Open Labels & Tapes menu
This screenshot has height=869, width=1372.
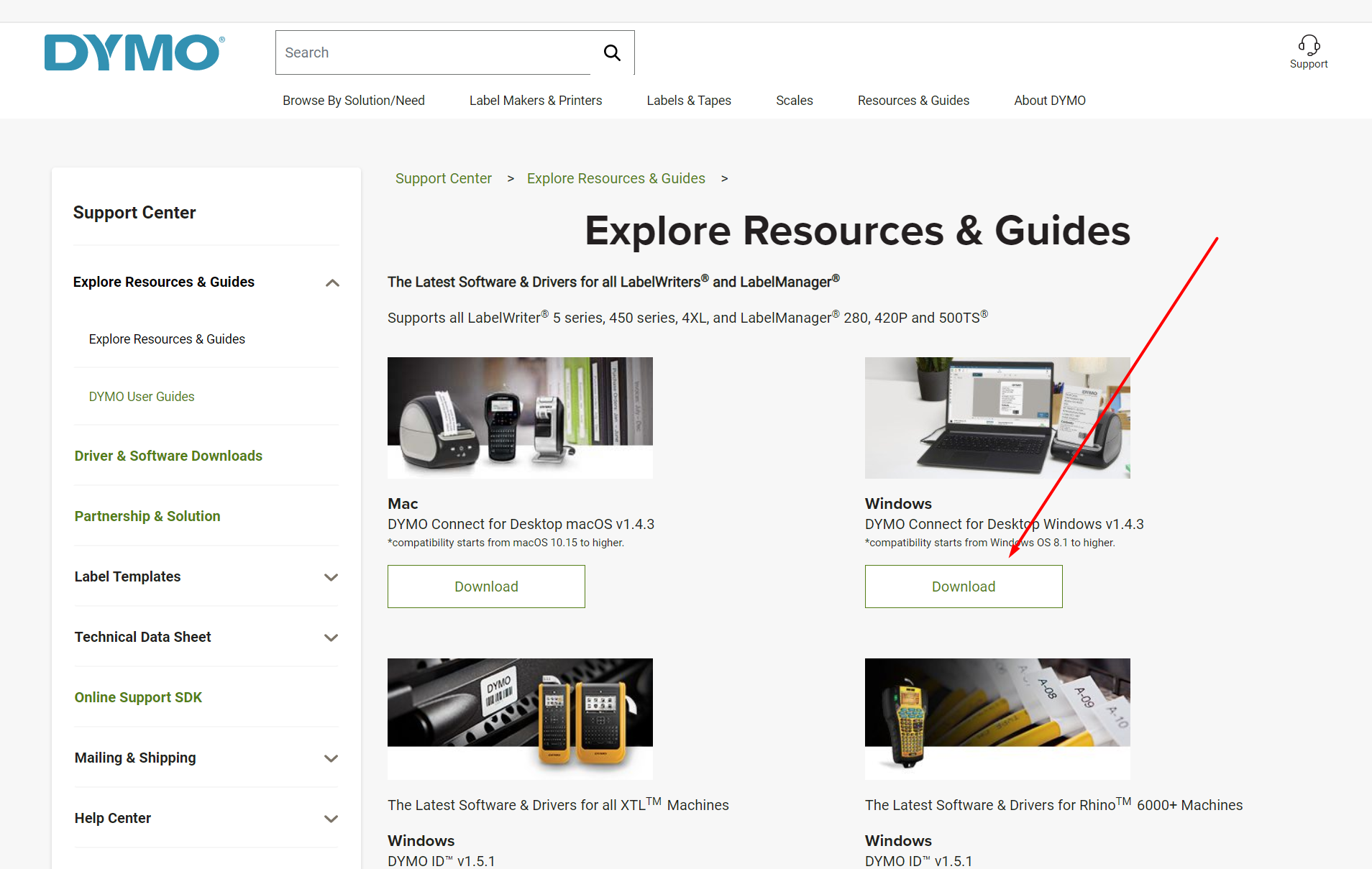[689, 101]
